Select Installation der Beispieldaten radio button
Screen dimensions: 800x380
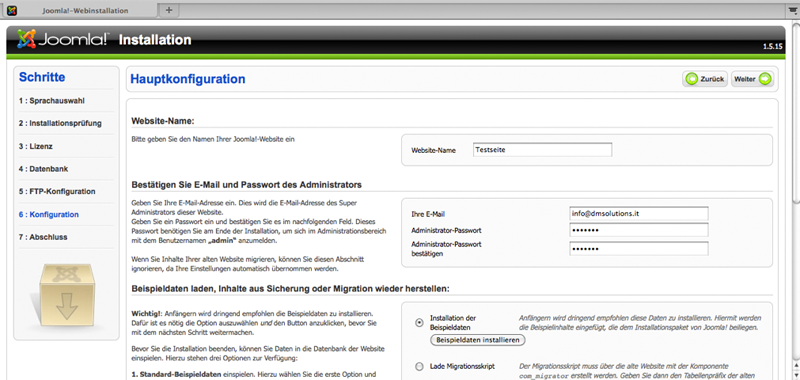point(419,322)
